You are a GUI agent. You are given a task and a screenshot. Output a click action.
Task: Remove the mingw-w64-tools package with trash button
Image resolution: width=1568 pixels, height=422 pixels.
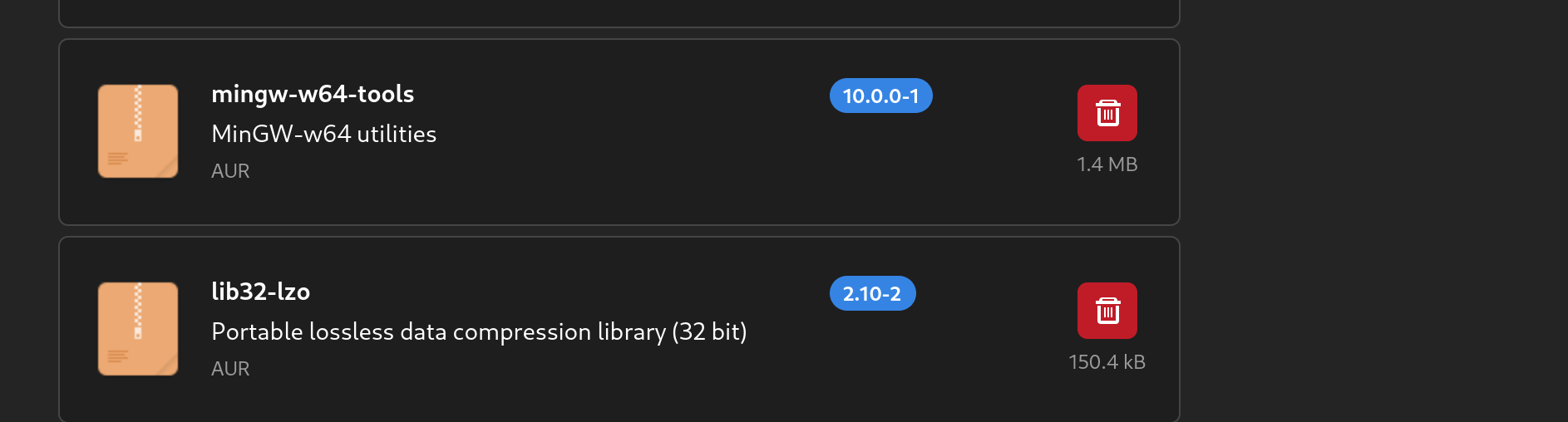tap(1107, 113)
